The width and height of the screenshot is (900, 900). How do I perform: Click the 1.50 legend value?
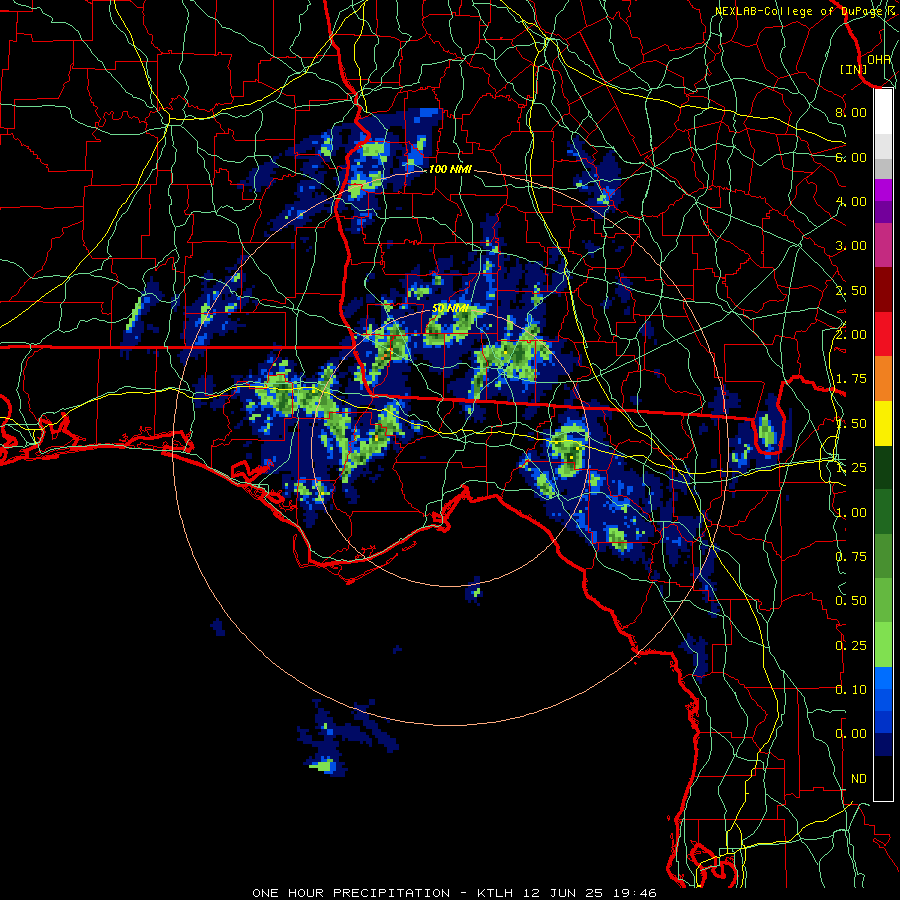(x=851, y=424)
